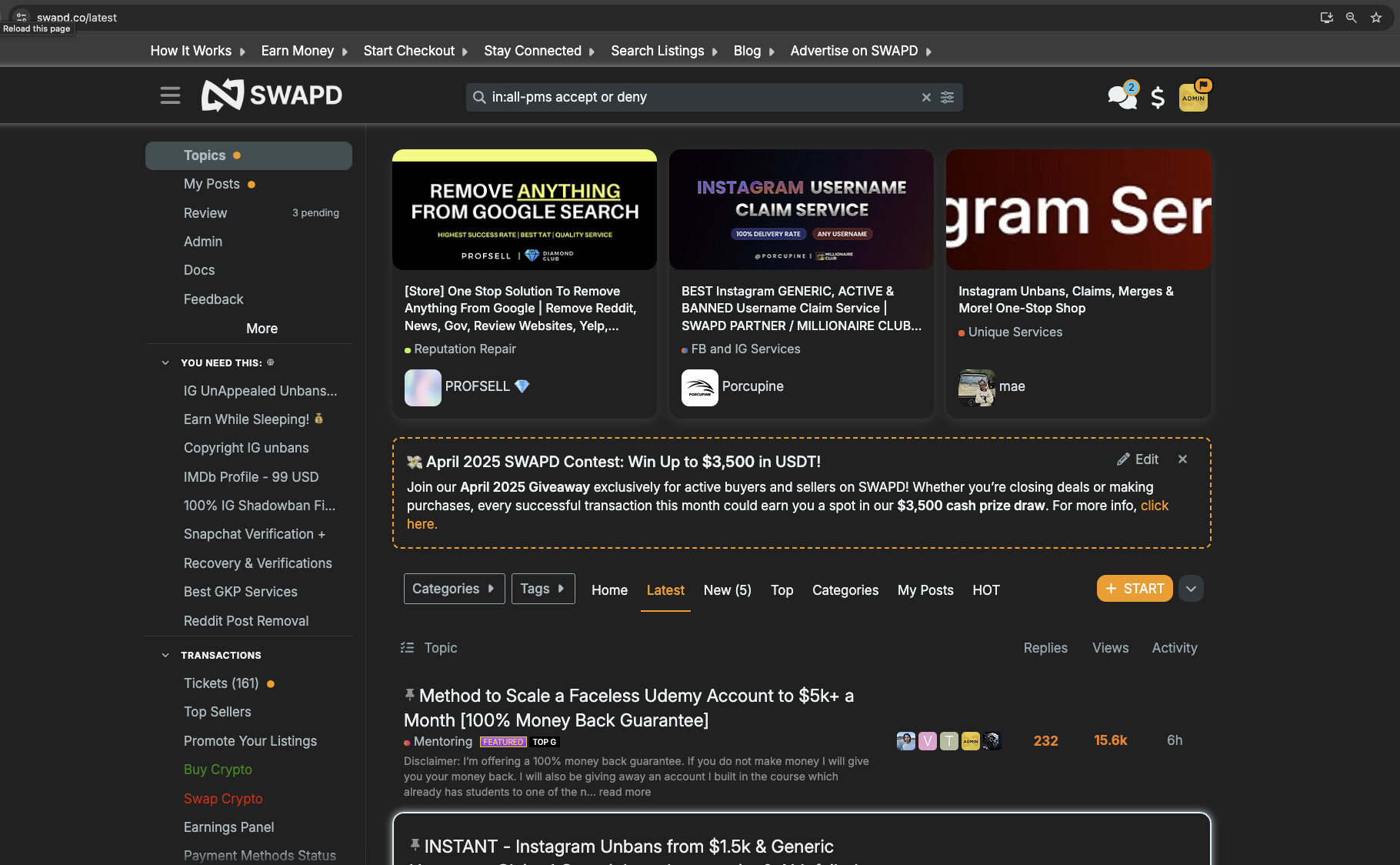Open Buy Crypto link

[218, 770]
